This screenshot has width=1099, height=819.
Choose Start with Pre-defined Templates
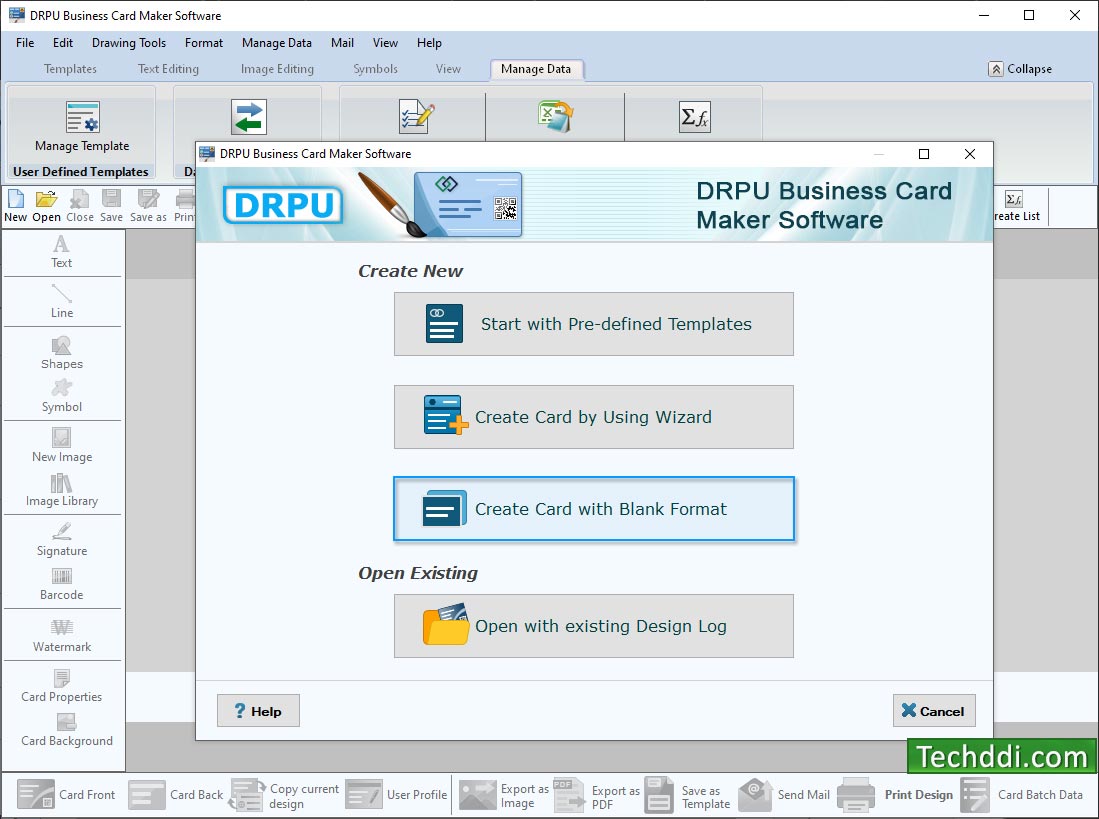coord(594,324)
